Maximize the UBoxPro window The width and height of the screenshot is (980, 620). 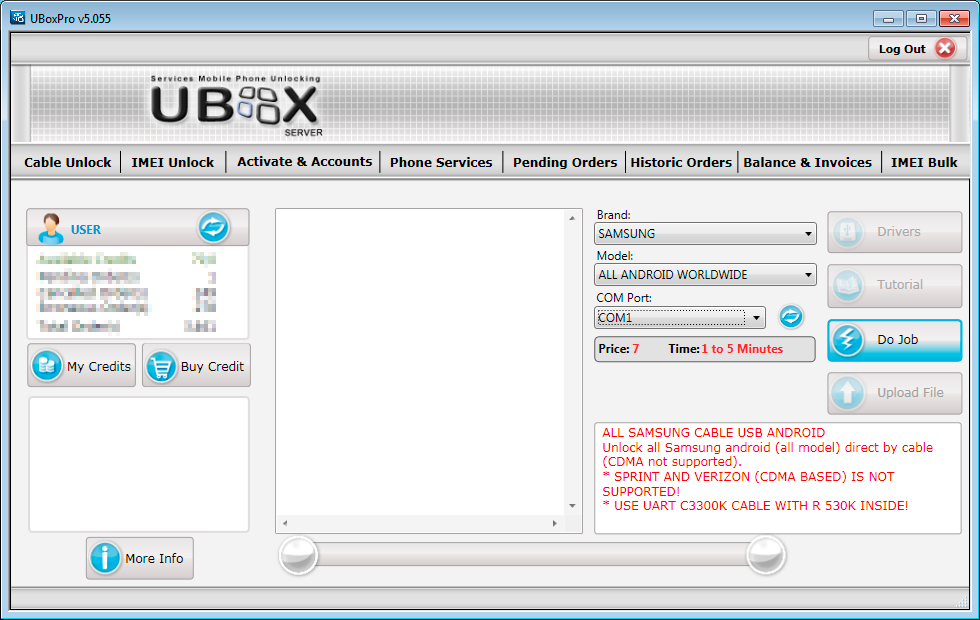tap(921, 19)
